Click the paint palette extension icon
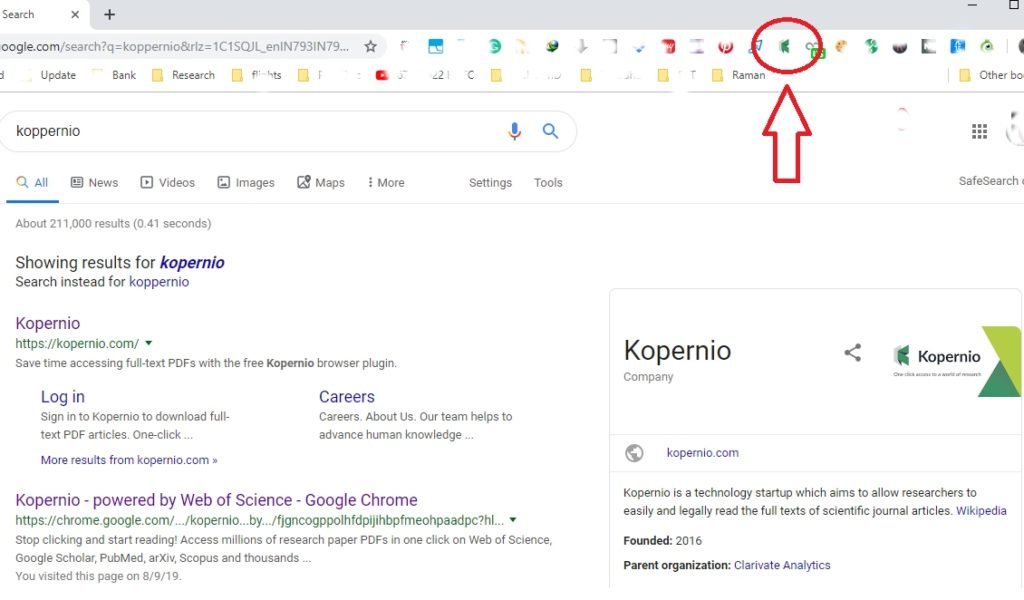 point(841,46)
